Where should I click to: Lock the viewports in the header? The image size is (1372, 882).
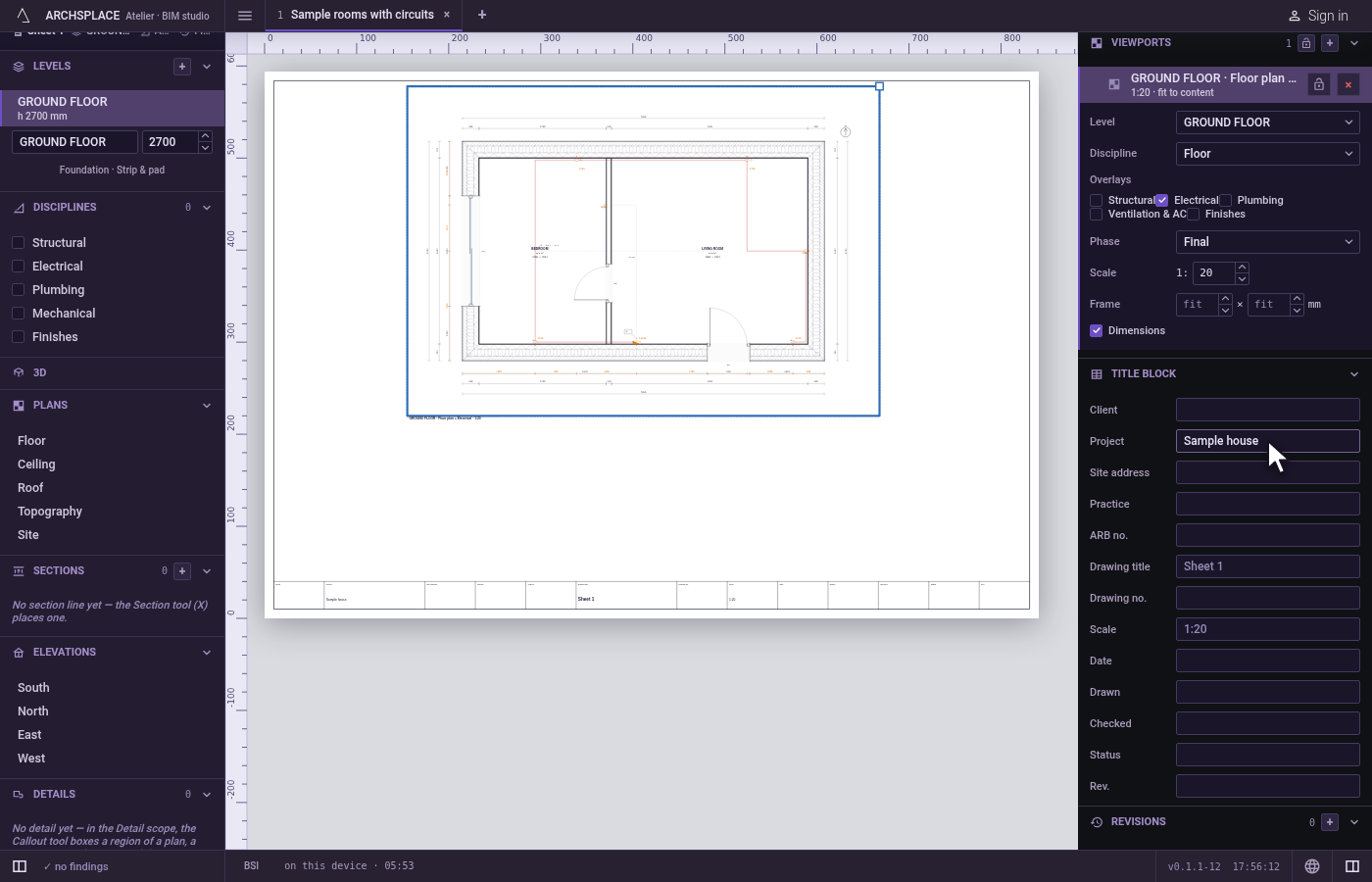pos(1306,43)
